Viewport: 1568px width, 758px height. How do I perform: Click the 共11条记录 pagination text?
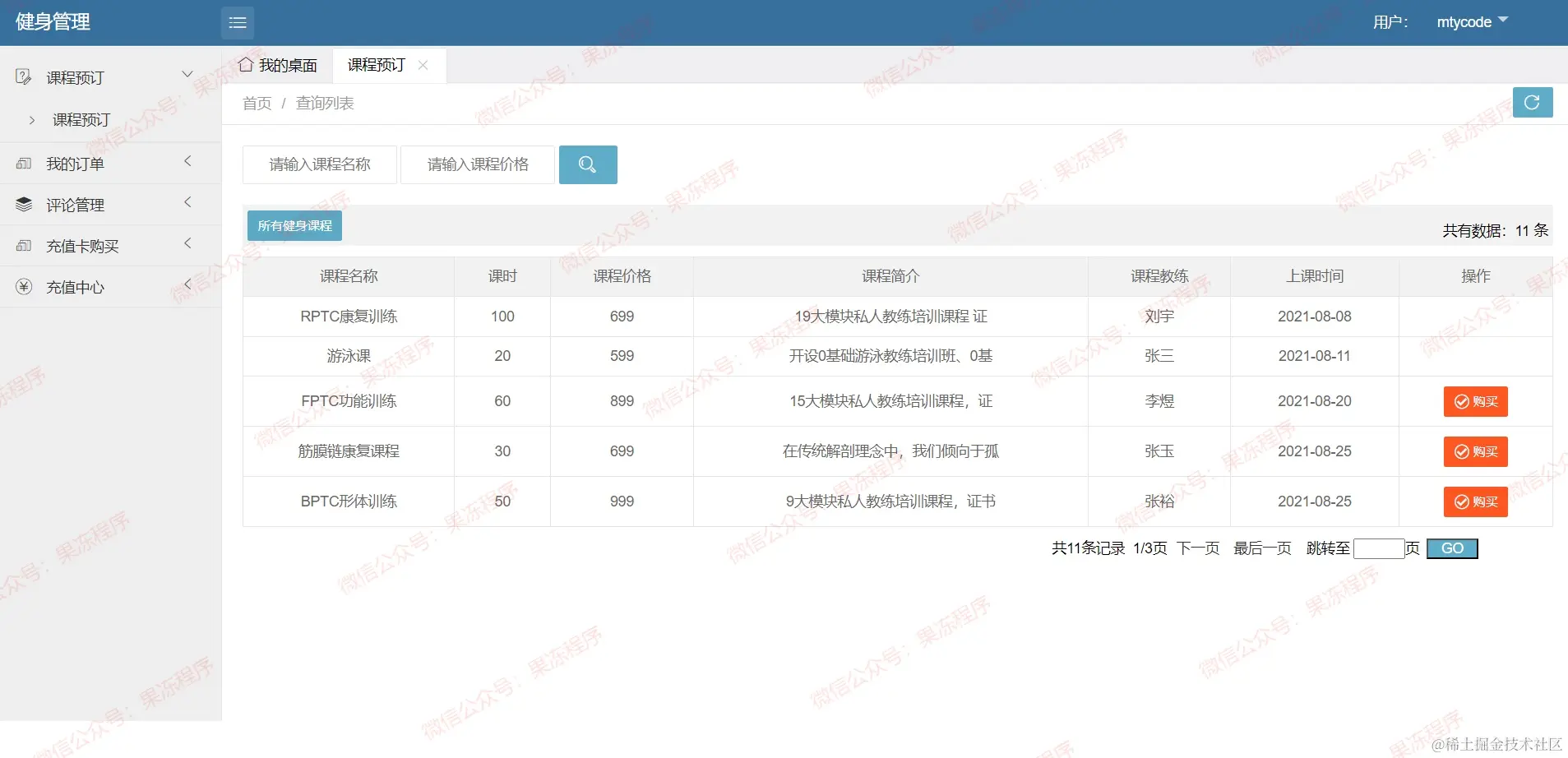click(1088, 548)
